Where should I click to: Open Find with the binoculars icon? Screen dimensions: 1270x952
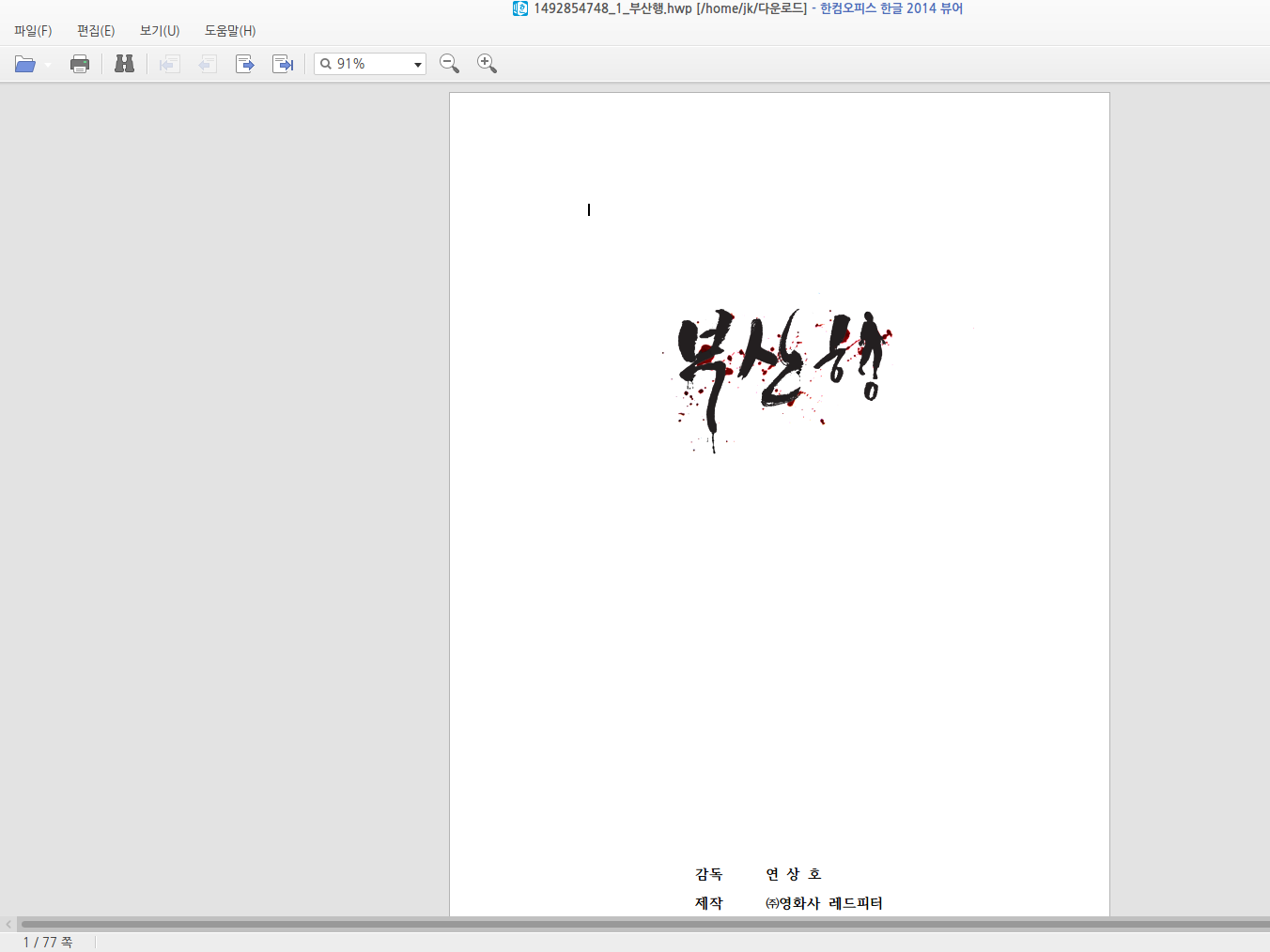[124, 64]
